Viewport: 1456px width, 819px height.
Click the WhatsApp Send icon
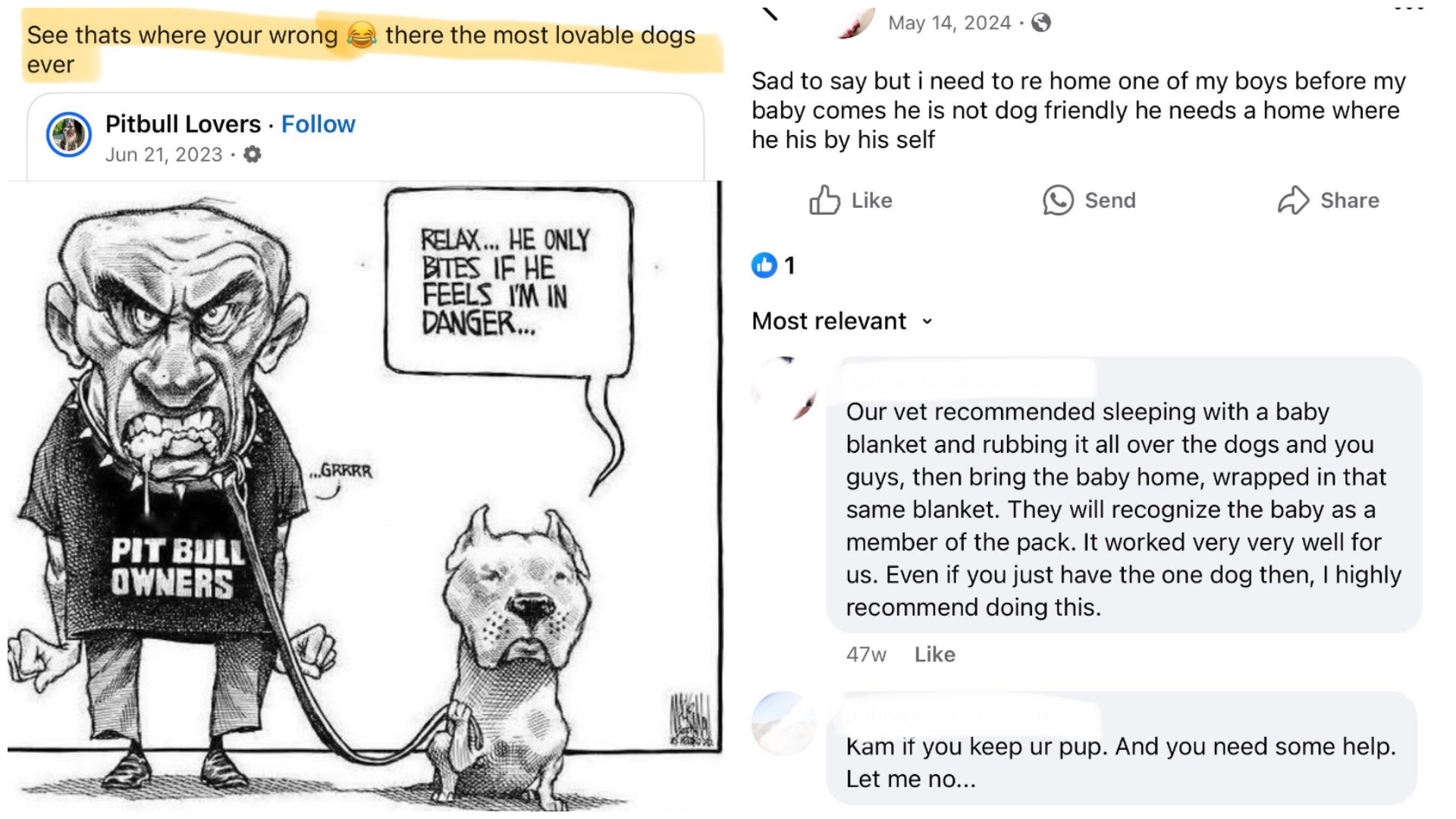point(1058,200)
